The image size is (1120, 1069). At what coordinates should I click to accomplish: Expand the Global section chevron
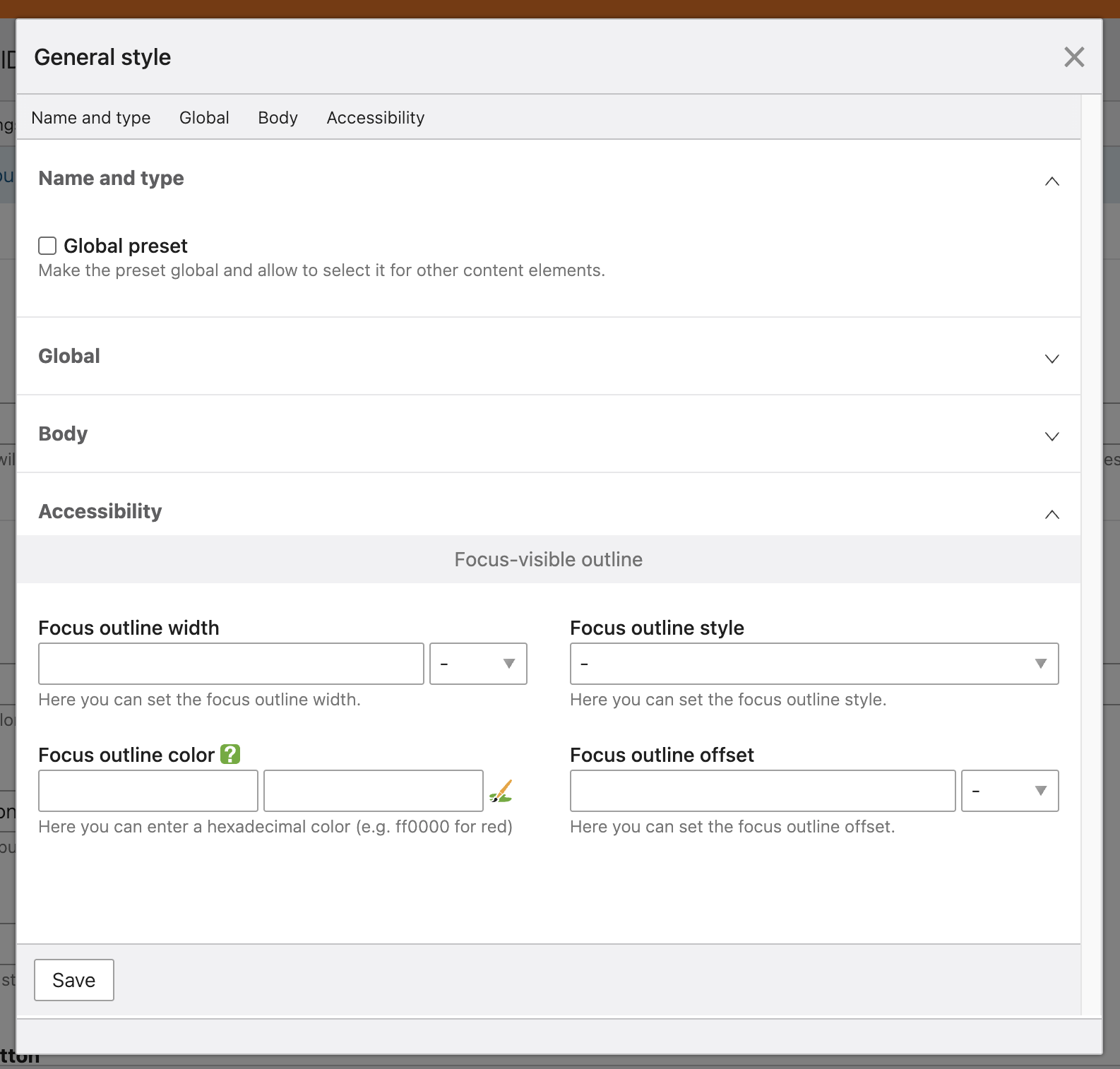click(1052, 359)
